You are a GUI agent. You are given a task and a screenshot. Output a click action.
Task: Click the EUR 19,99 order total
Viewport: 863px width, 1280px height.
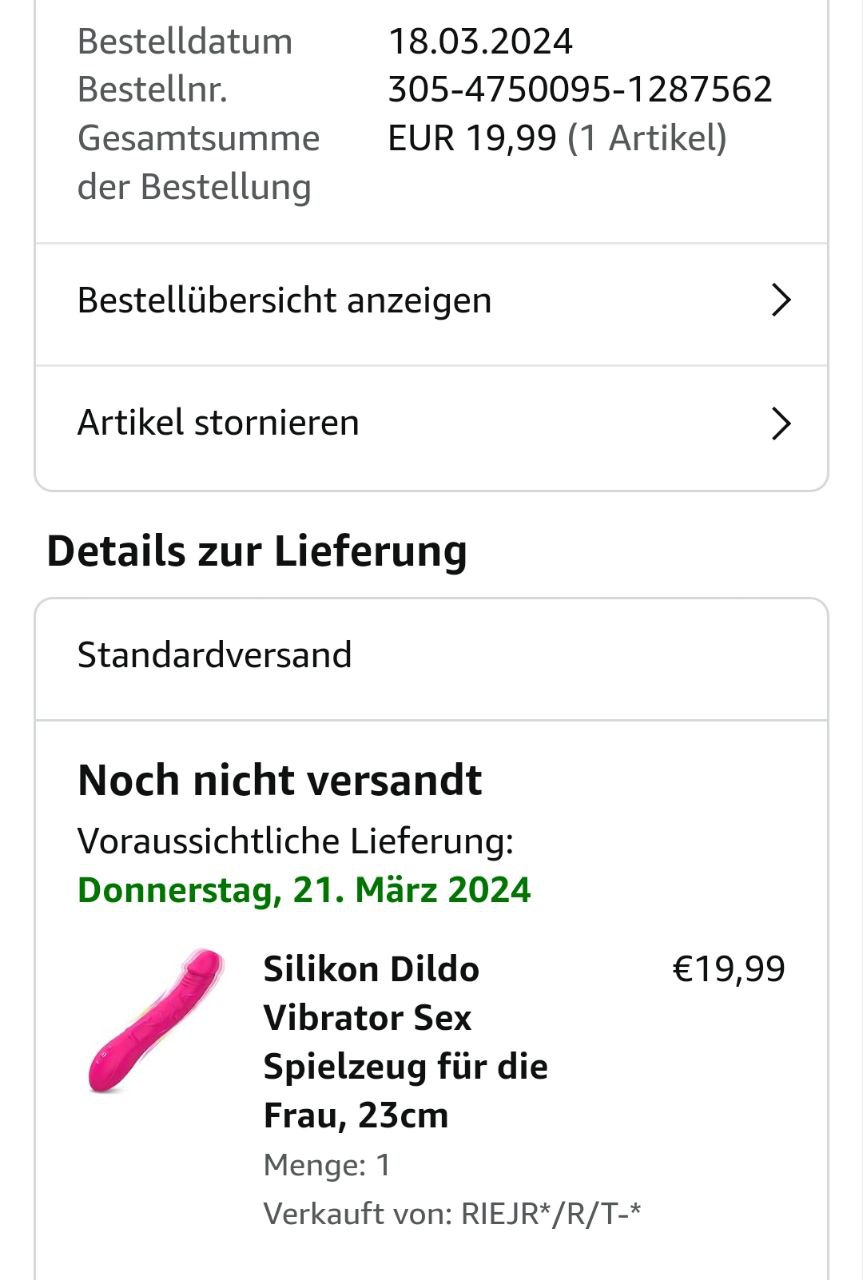(471, 138)
